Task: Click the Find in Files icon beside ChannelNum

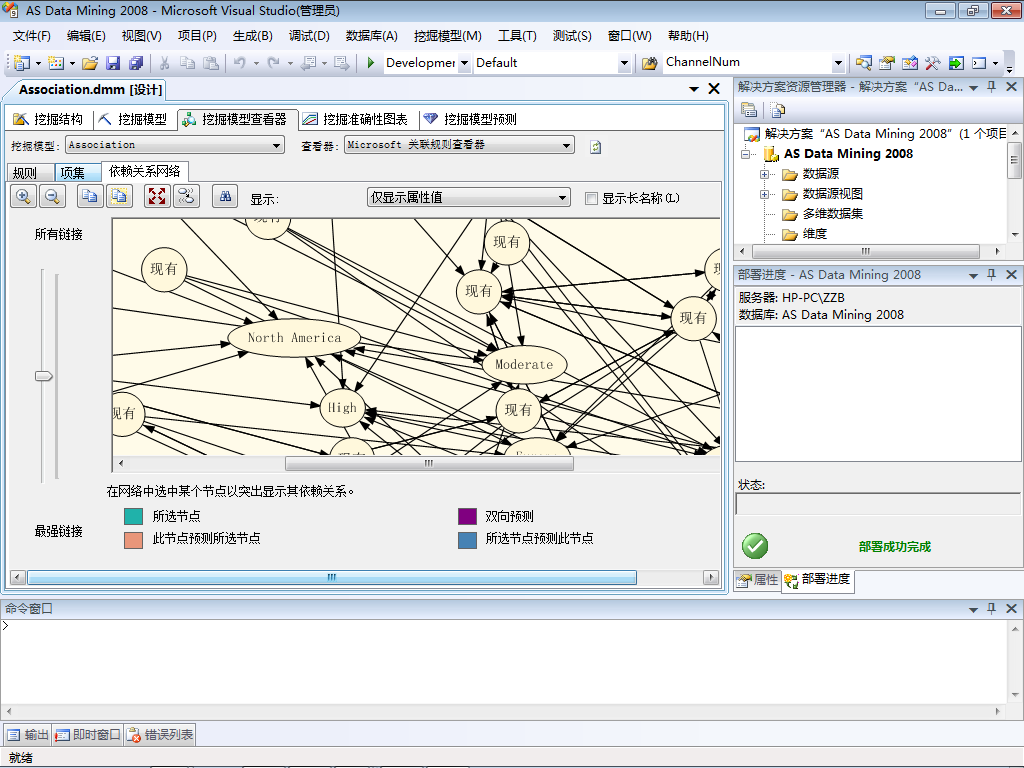Action: [649, 63]
